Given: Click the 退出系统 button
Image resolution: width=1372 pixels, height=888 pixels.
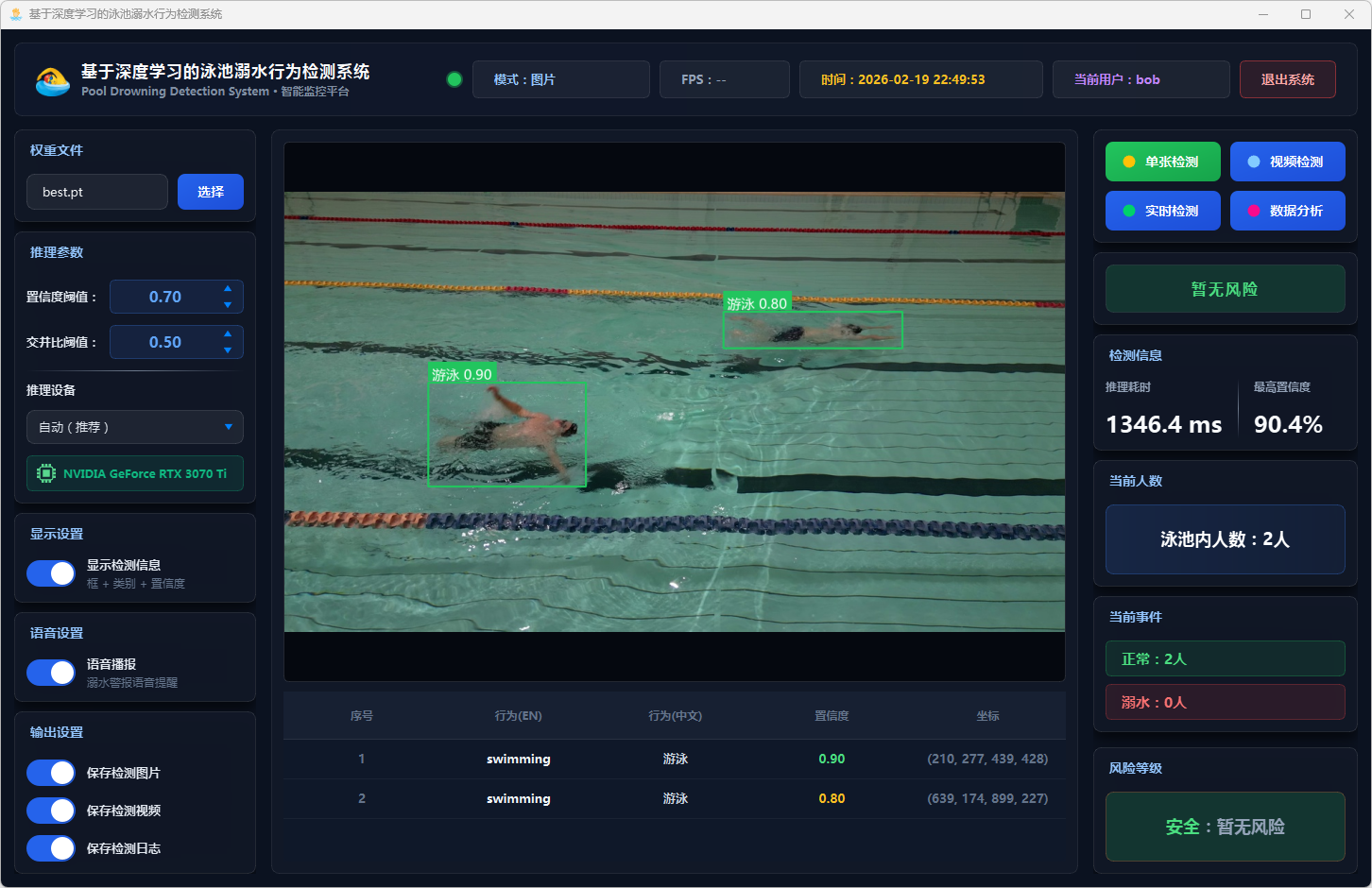Looking at the screenshot, I should coord(1287,79).
